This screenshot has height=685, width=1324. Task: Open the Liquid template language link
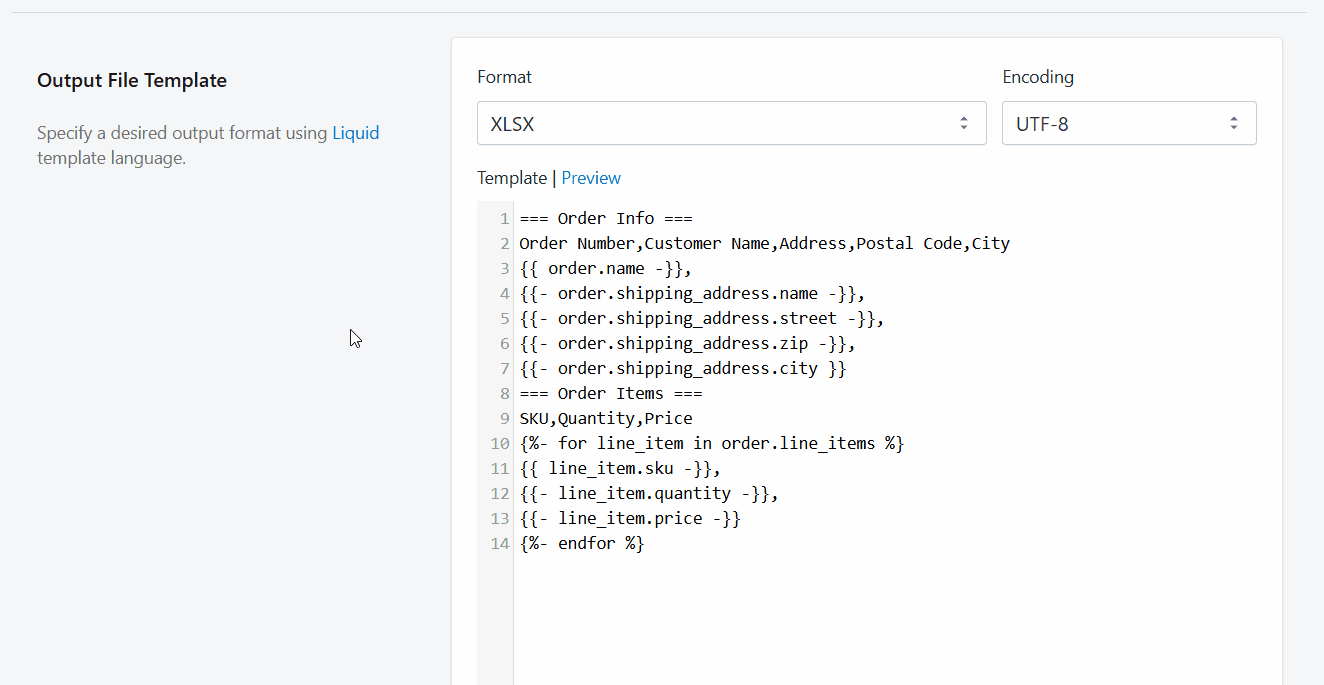point(355,132)
